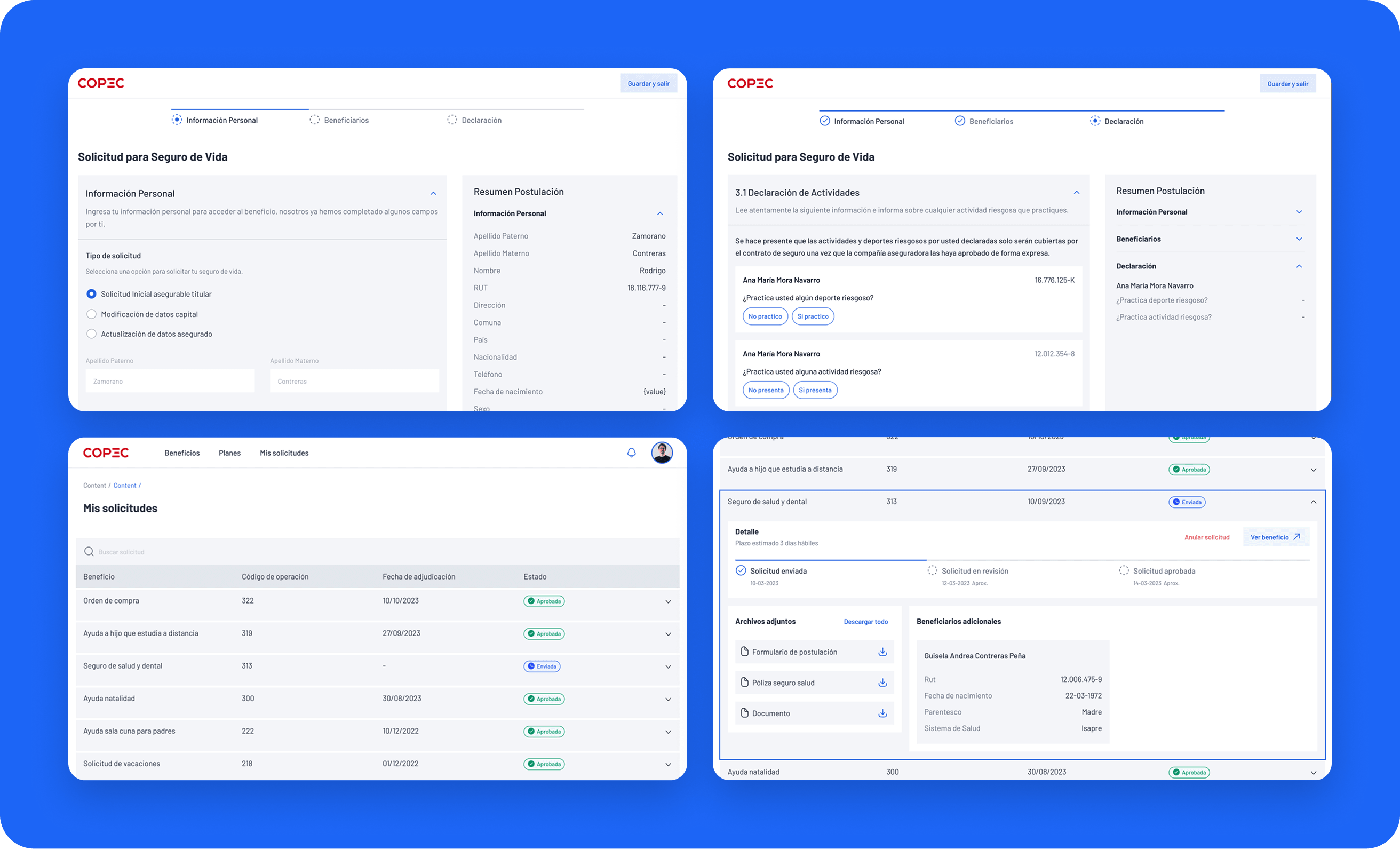Select Solicitud Inicial asegurable titular radio

coord(91,294)
